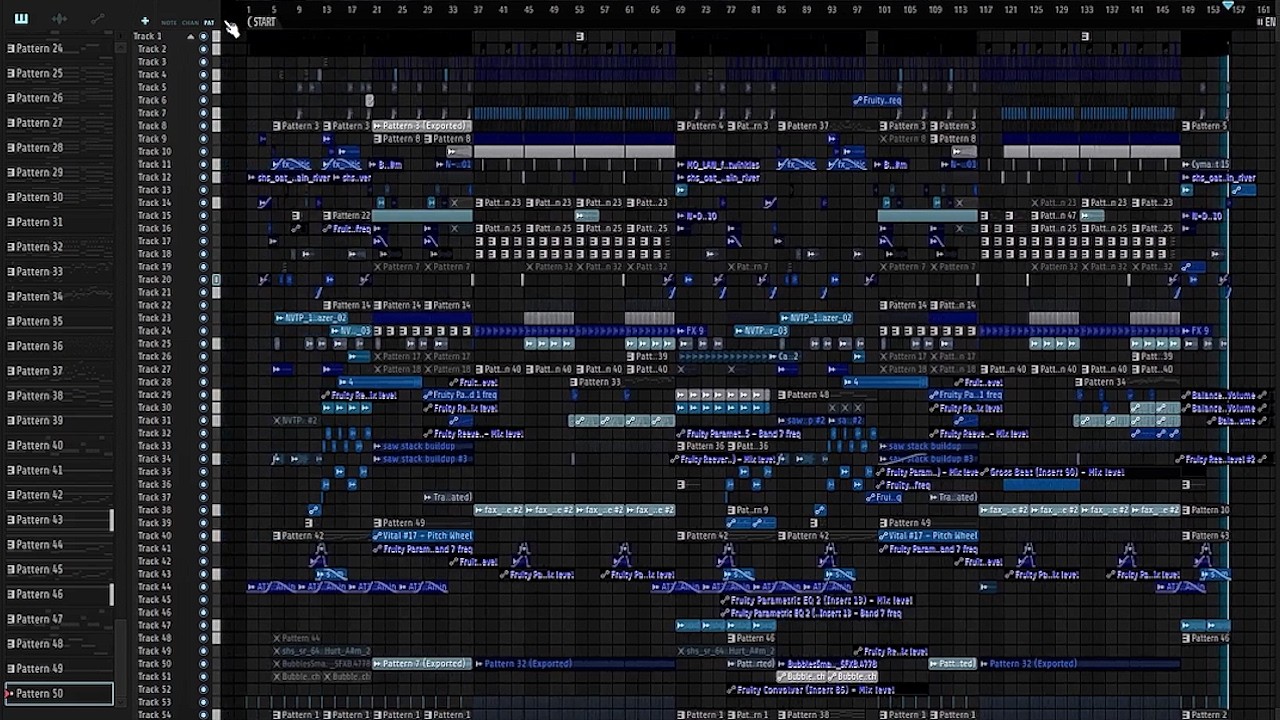Click the Track 30 header label
The height and width of the screenshot is (720, 1280).
(x=154, y=408)
